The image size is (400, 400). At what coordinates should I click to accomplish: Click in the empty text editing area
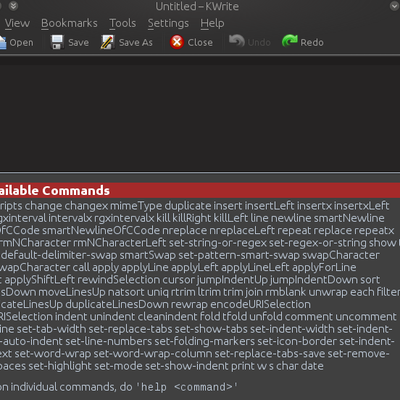pyautogui.click(x=200, y=113)
